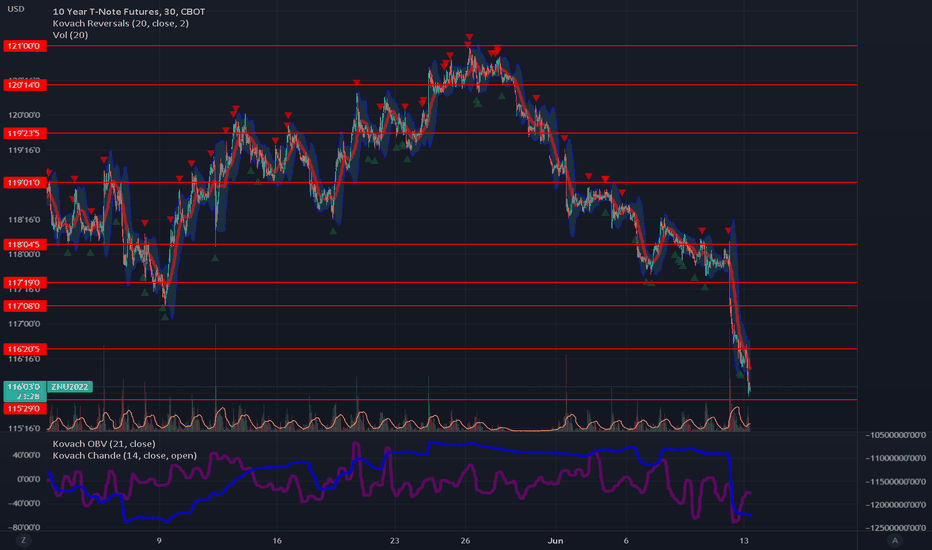Toggle the A auto-scale button
This screenshot has height=550, width=932.
tap(895, 540)
